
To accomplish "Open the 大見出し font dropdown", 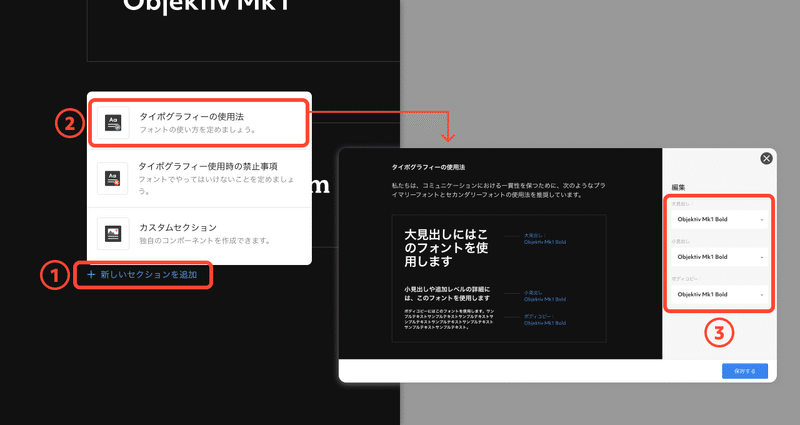I will 719,219.
